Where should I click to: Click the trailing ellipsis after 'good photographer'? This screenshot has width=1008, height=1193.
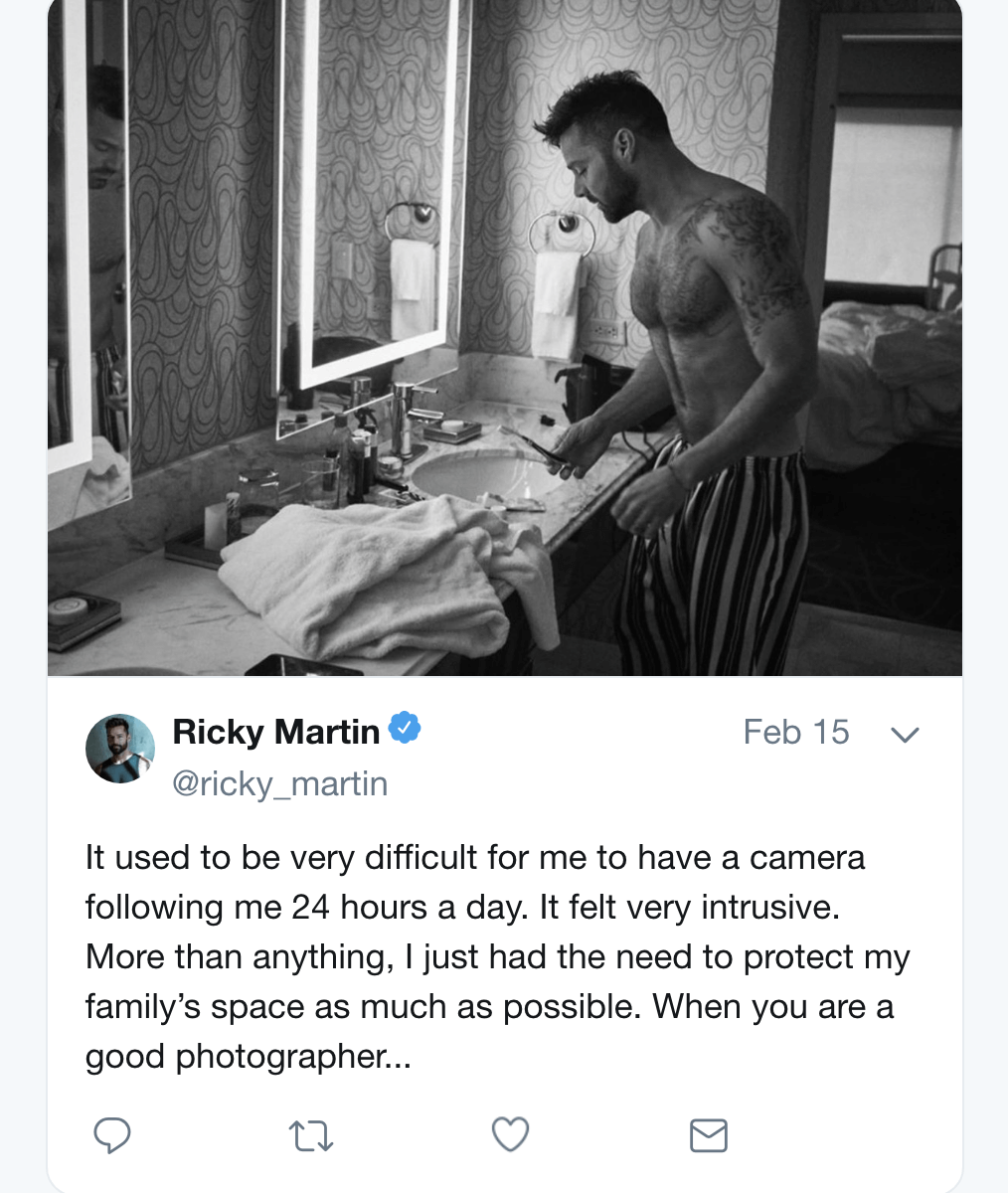(x=399, y=1058)
